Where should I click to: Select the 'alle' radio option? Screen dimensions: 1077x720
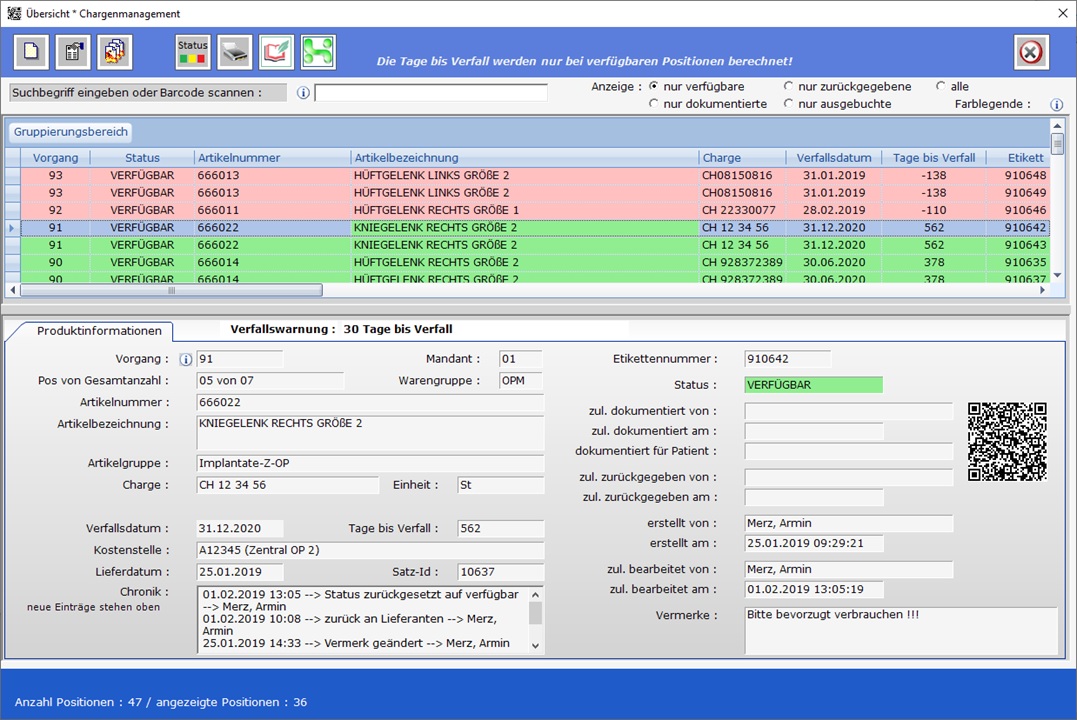coord(940,87)
